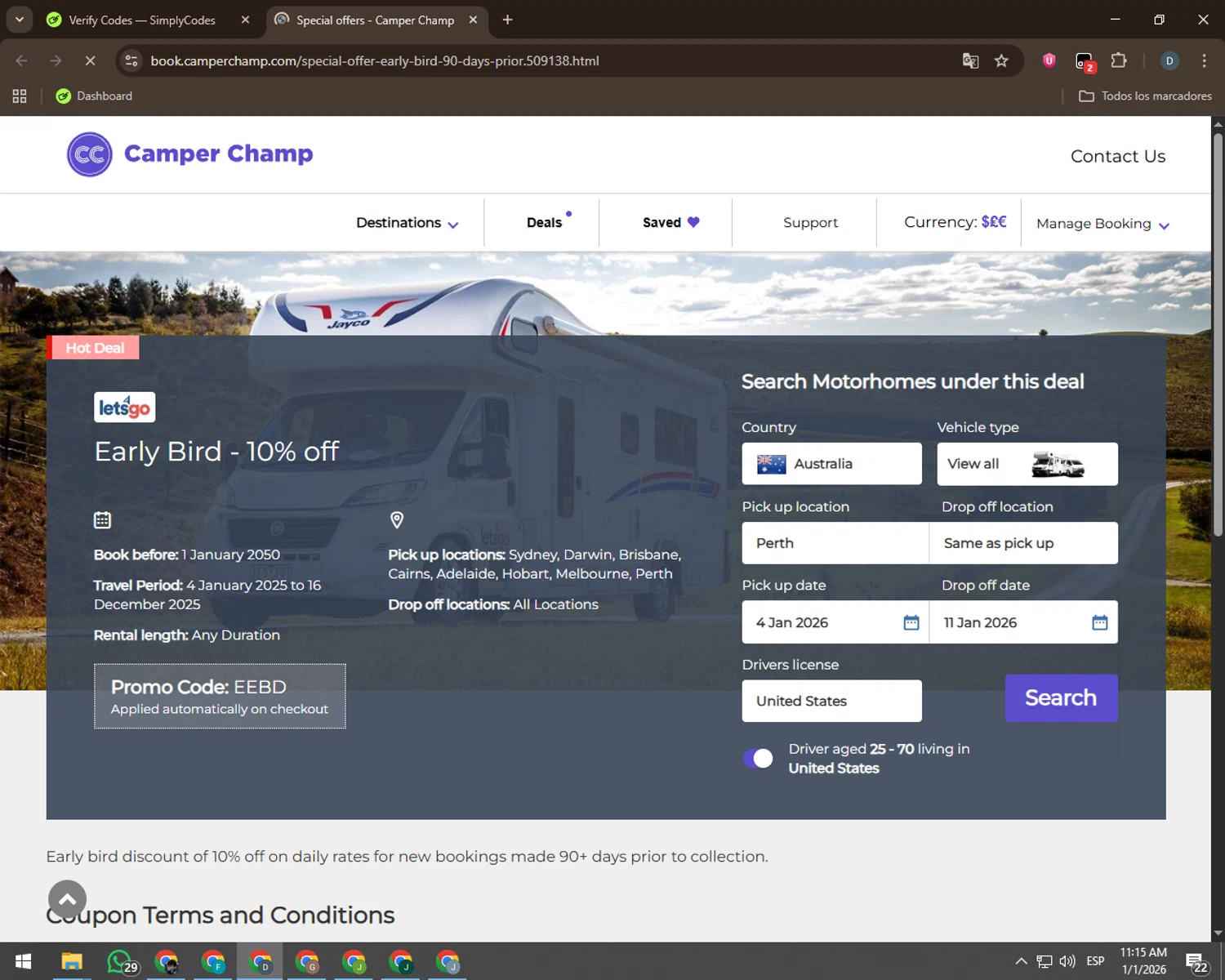The image size is (1225, 980).
Task: Open the extension with red 2 badge
Action: click(1085, 61)
